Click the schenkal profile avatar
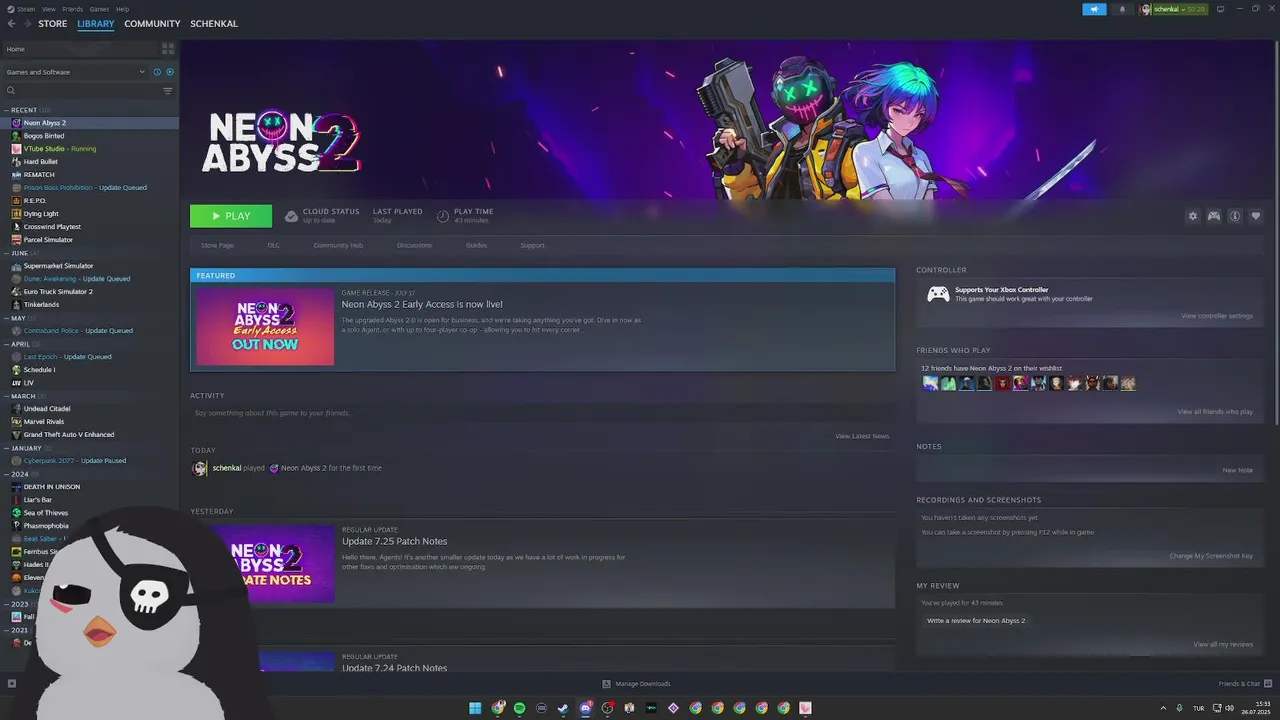The width and height of the screenshot is (1280, 720). point(1146,9)
